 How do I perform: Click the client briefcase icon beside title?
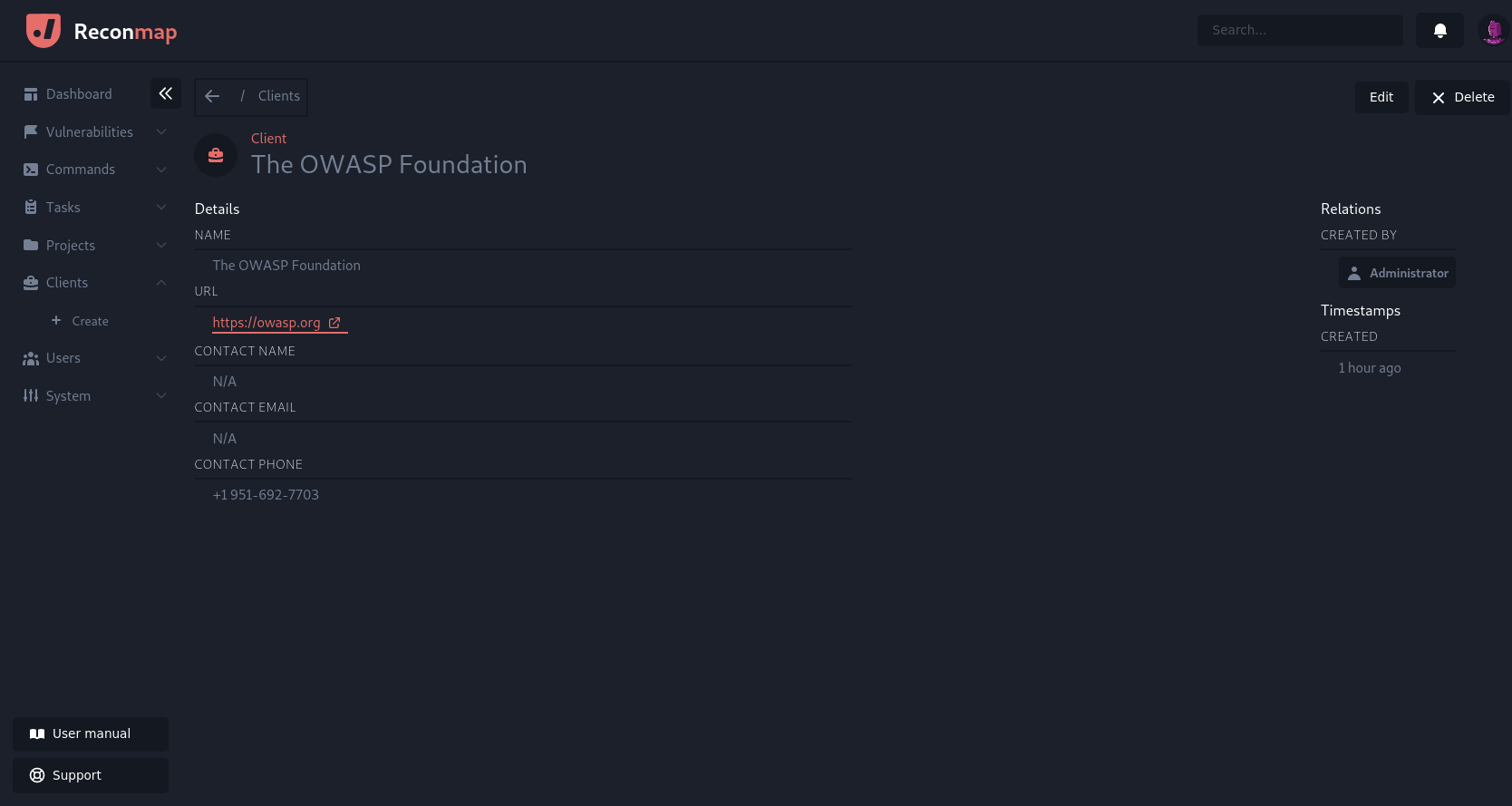coord(216,155)
